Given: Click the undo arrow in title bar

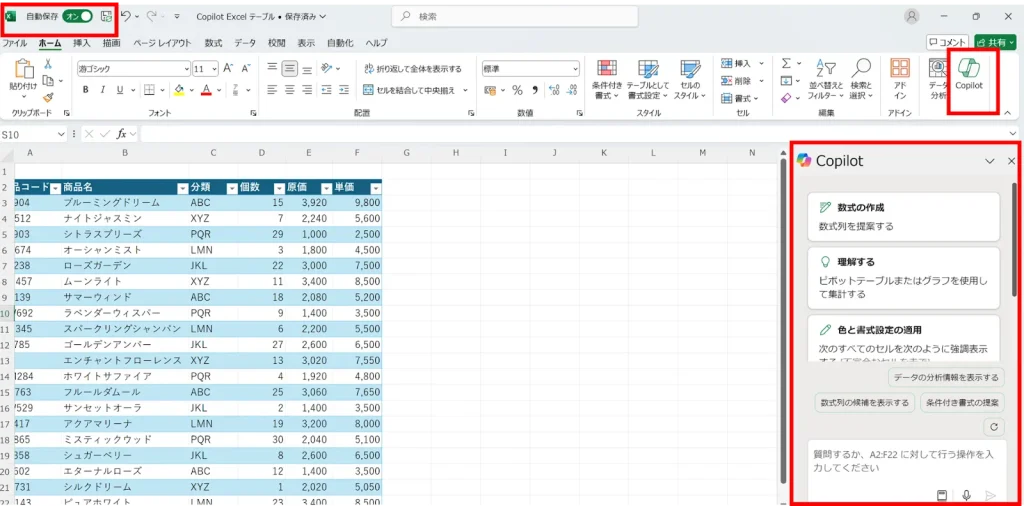Looking at the screenshot, I should pos(126,16).
